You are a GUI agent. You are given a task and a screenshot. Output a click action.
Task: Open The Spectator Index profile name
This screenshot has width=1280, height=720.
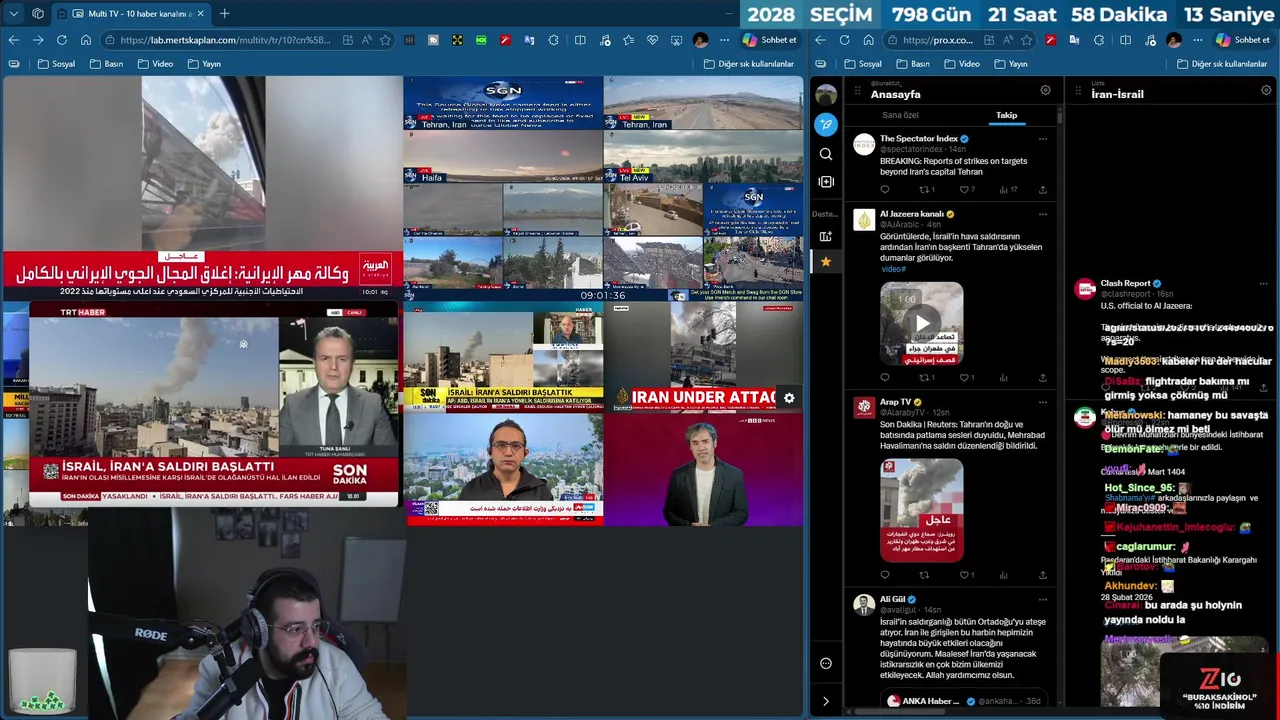click(x=919, y=139)
